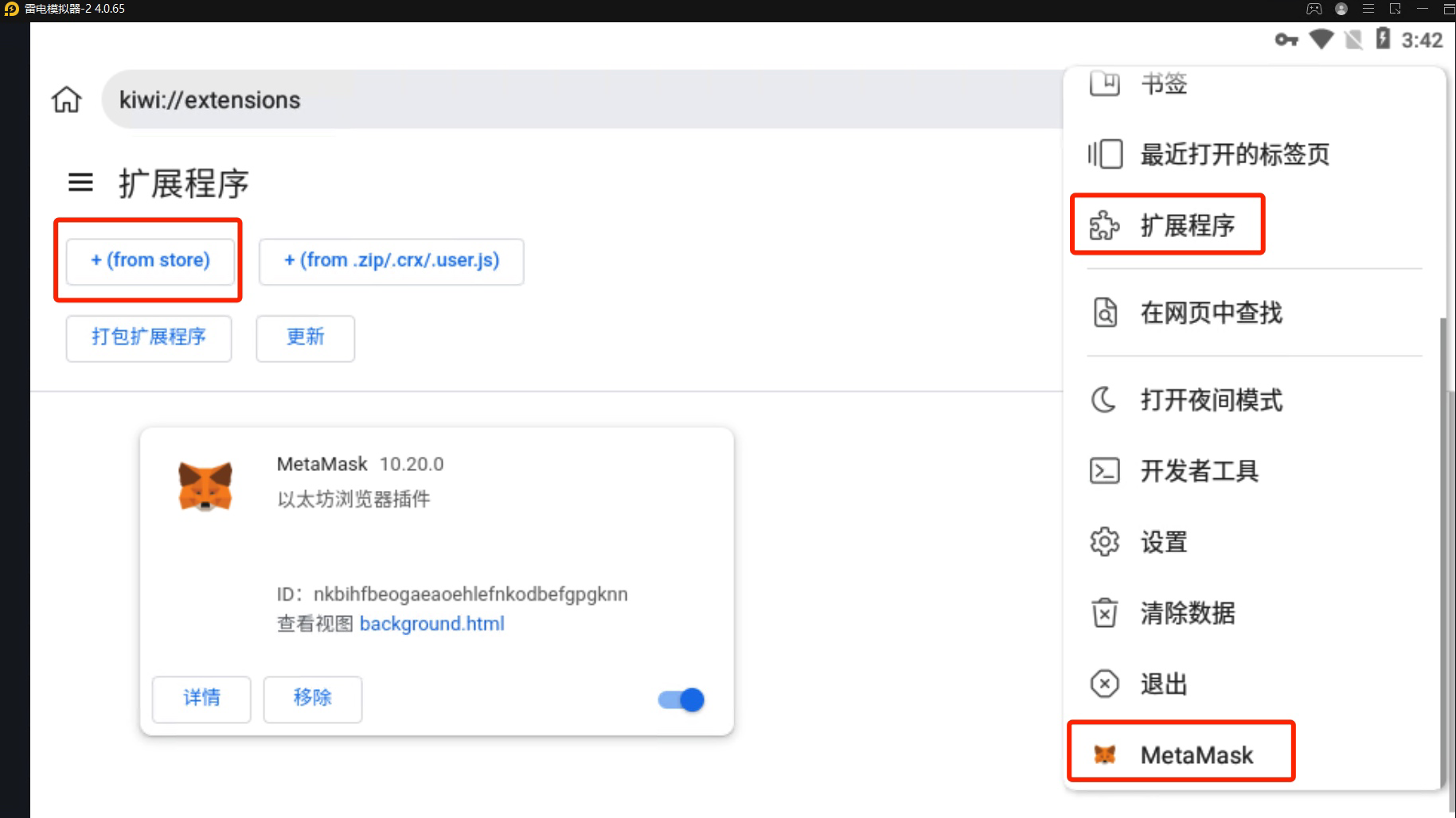Click the gear icon for 设置
Screen dimensions: 1456x818
click(1105, 542)
